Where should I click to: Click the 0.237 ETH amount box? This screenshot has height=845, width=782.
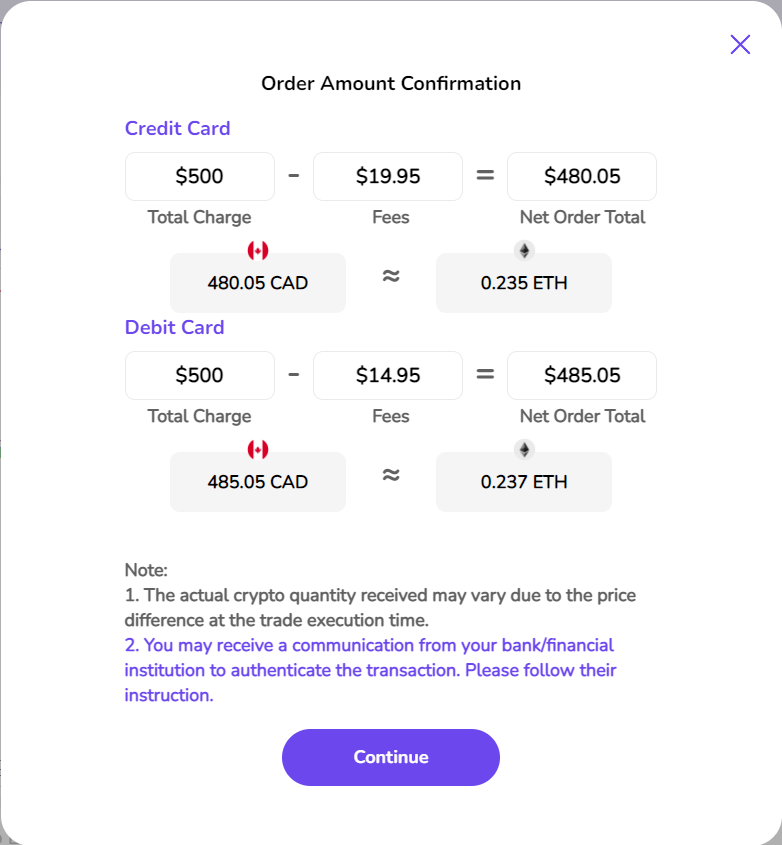524,482
